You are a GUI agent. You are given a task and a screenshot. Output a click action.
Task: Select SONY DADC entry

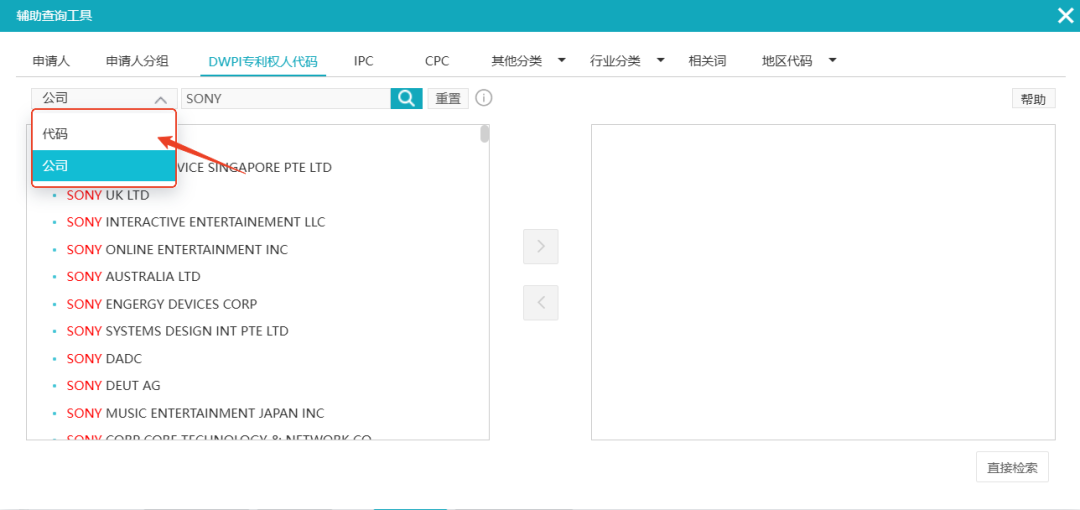(104, 358)
